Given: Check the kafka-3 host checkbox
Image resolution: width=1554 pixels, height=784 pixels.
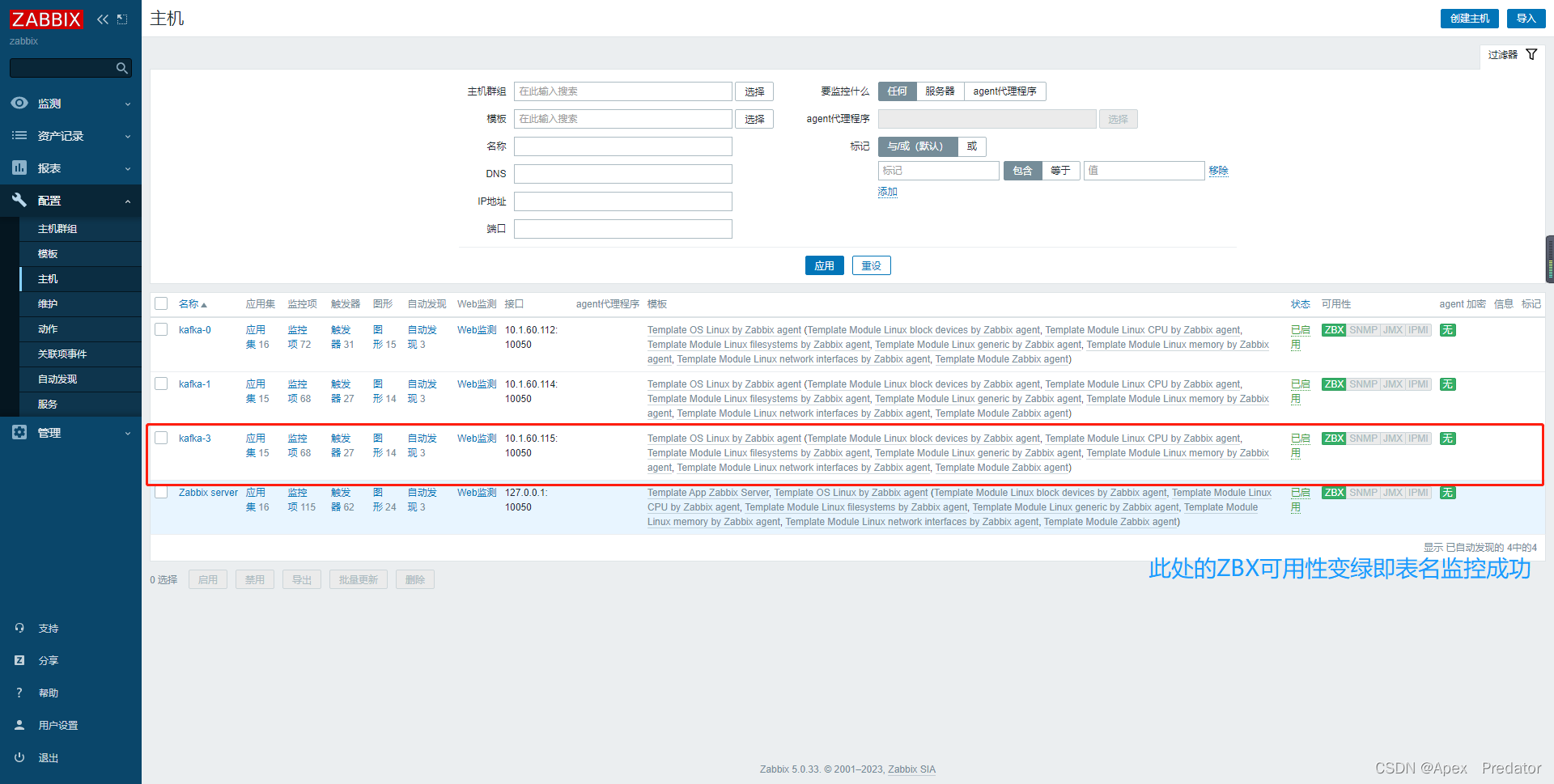Looking at the screenshot, I should (x=161, y=438).
